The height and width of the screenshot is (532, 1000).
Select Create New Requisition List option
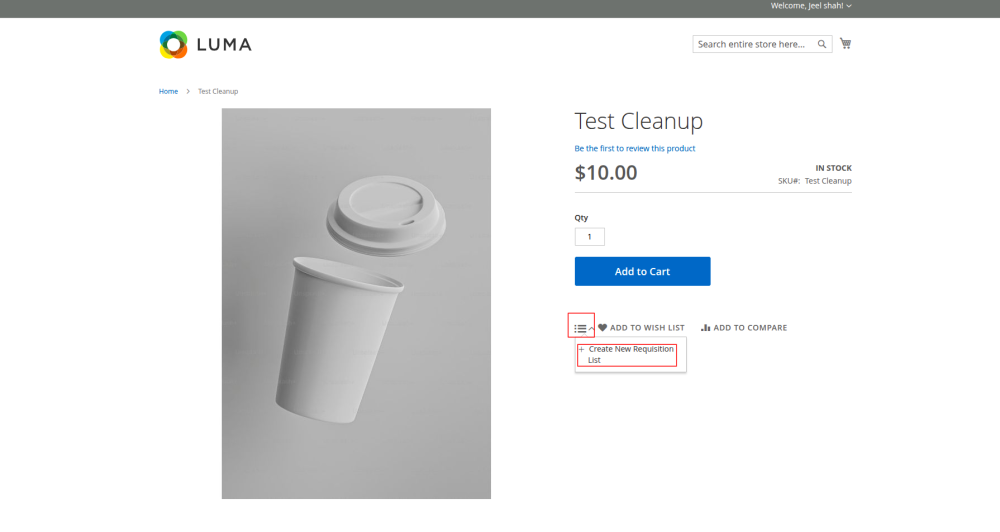tap(630, 354)
